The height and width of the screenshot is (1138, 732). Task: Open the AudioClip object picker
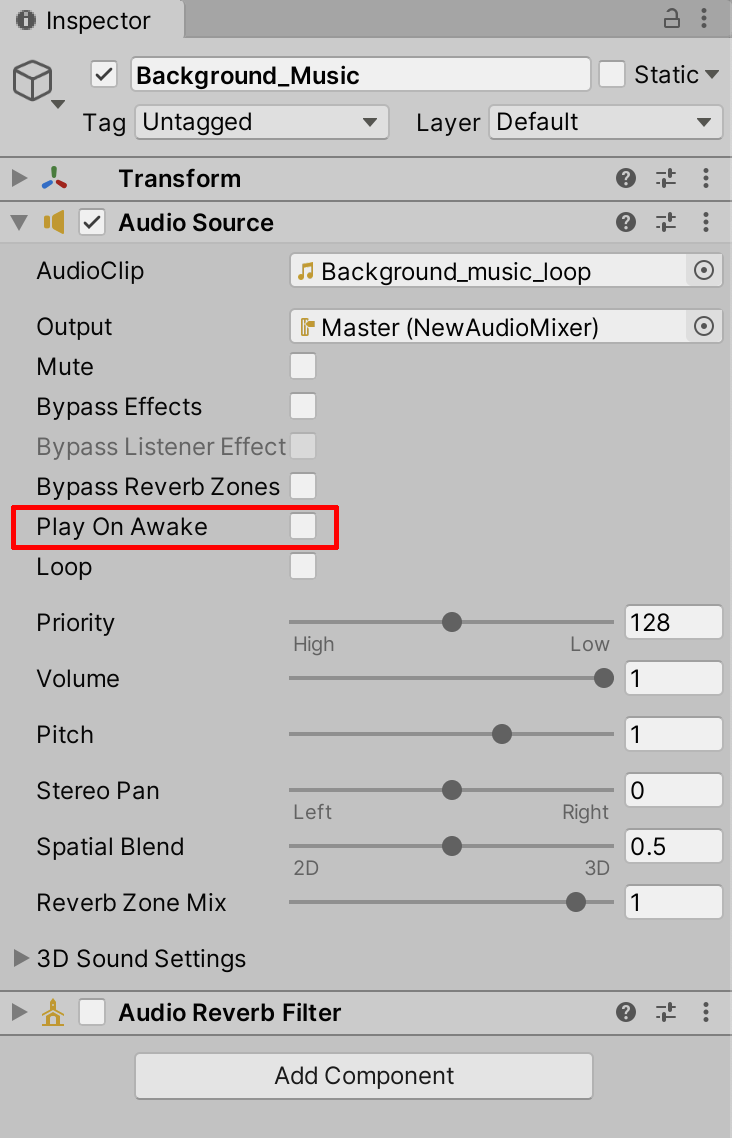pyautogui.click(x=704, y=271)
